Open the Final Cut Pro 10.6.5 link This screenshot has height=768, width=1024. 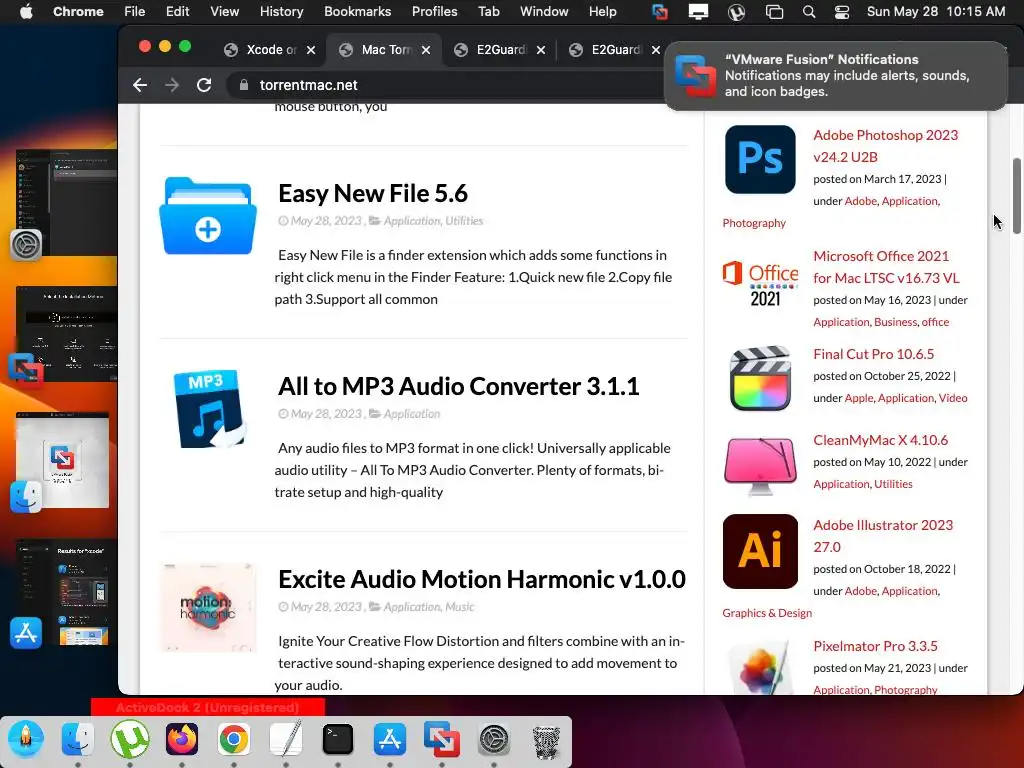click(x=873, y=354)
